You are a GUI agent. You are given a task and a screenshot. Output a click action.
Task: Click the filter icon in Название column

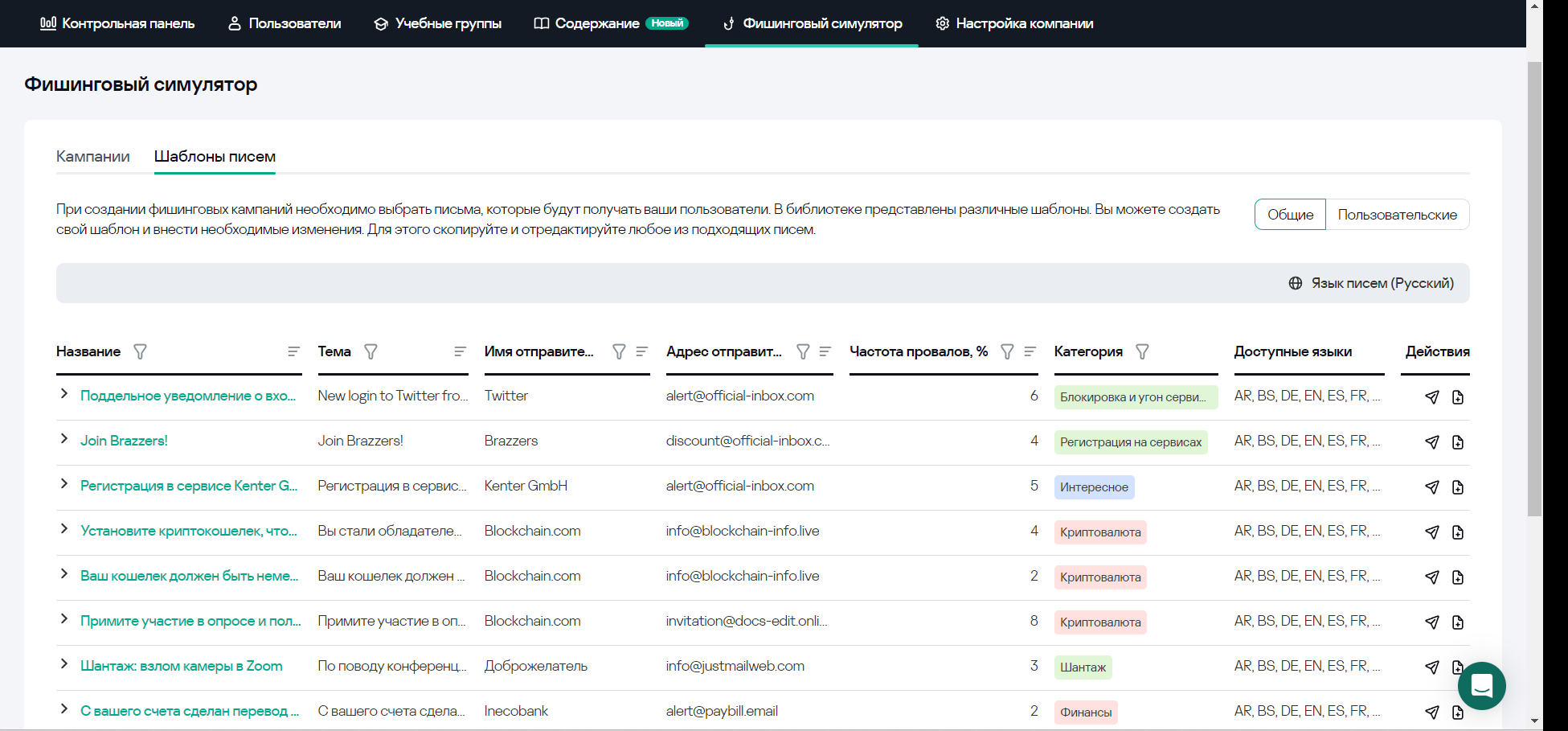(140, 352)
